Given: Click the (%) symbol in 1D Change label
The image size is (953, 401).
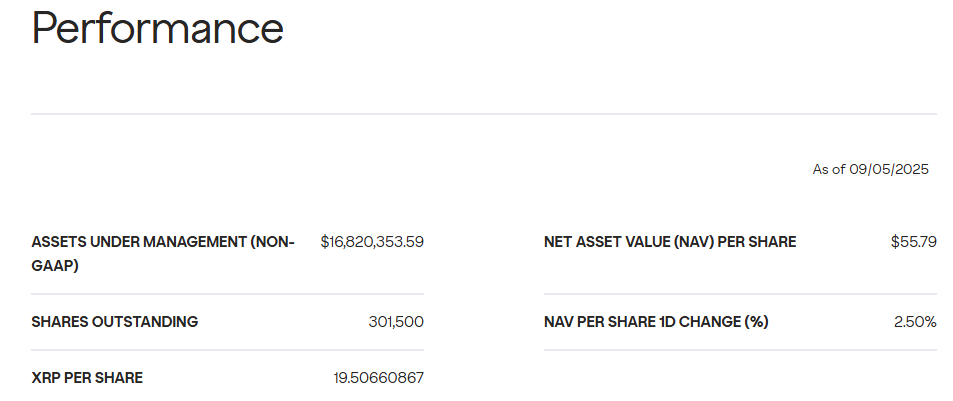Looking at the screenshot, I should [x=755, y=322].
